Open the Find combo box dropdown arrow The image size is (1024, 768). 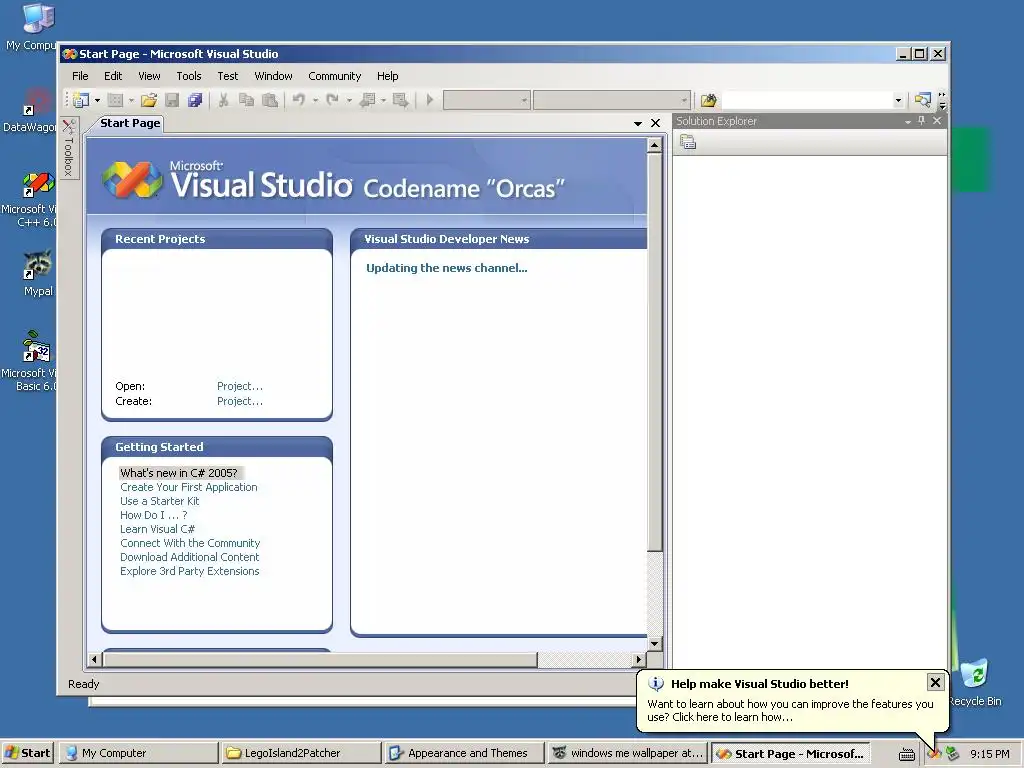tap(898, 100)
